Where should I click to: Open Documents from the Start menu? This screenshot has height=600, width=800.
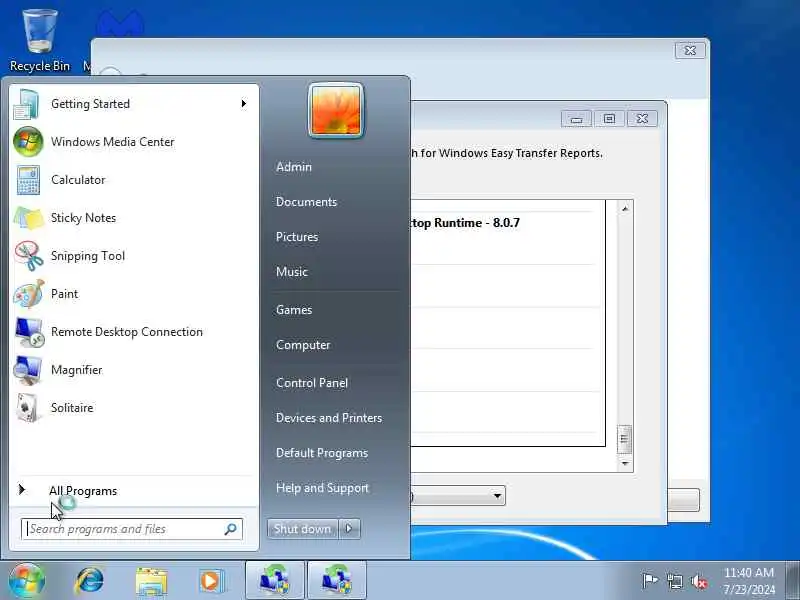(x=306, y=202)
